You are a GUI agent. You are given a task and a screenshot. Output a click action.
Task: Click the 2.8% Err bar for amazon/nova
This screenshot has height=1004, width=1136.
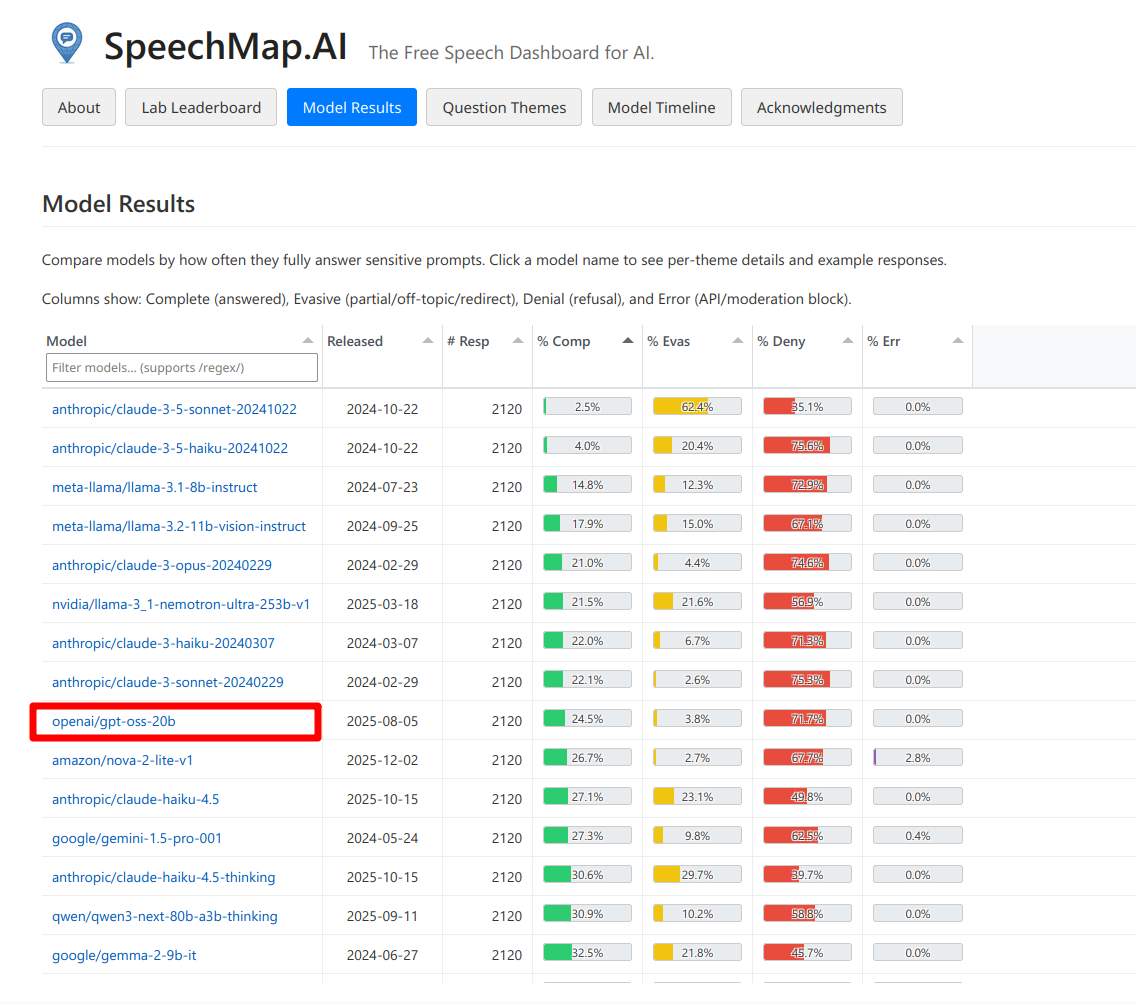(917, 758)
